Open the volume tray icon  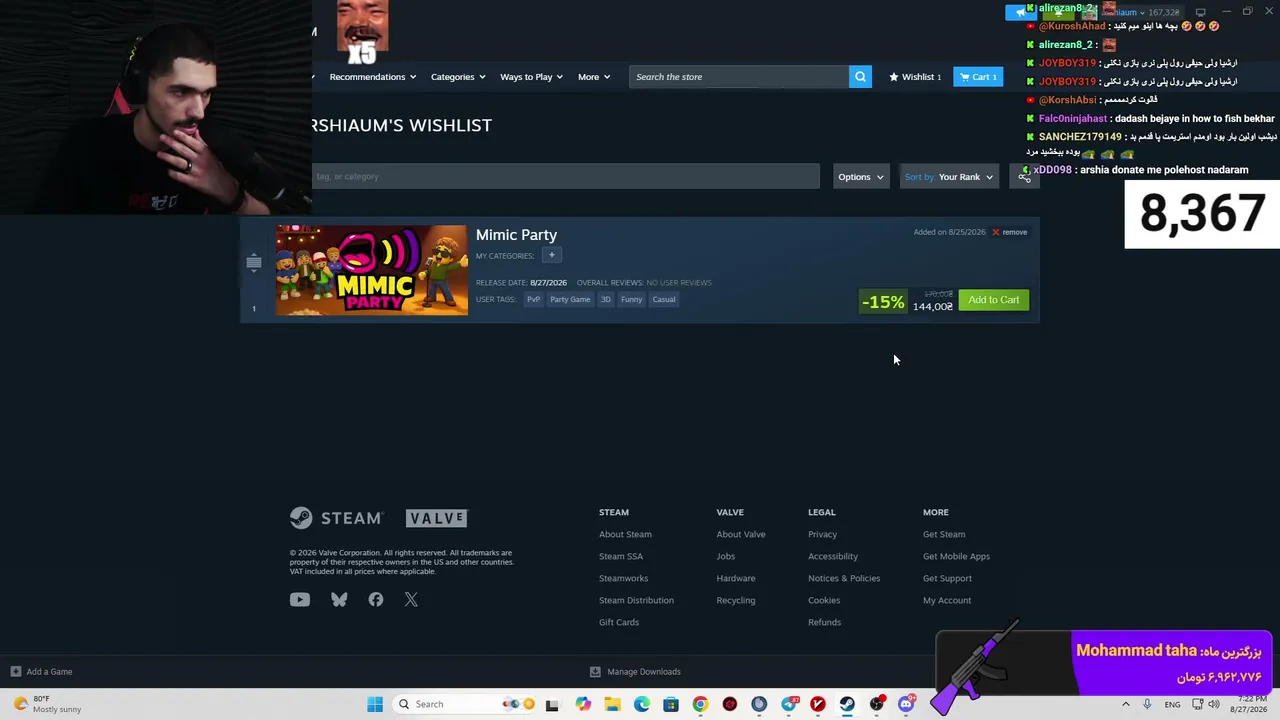(1214, 704)
